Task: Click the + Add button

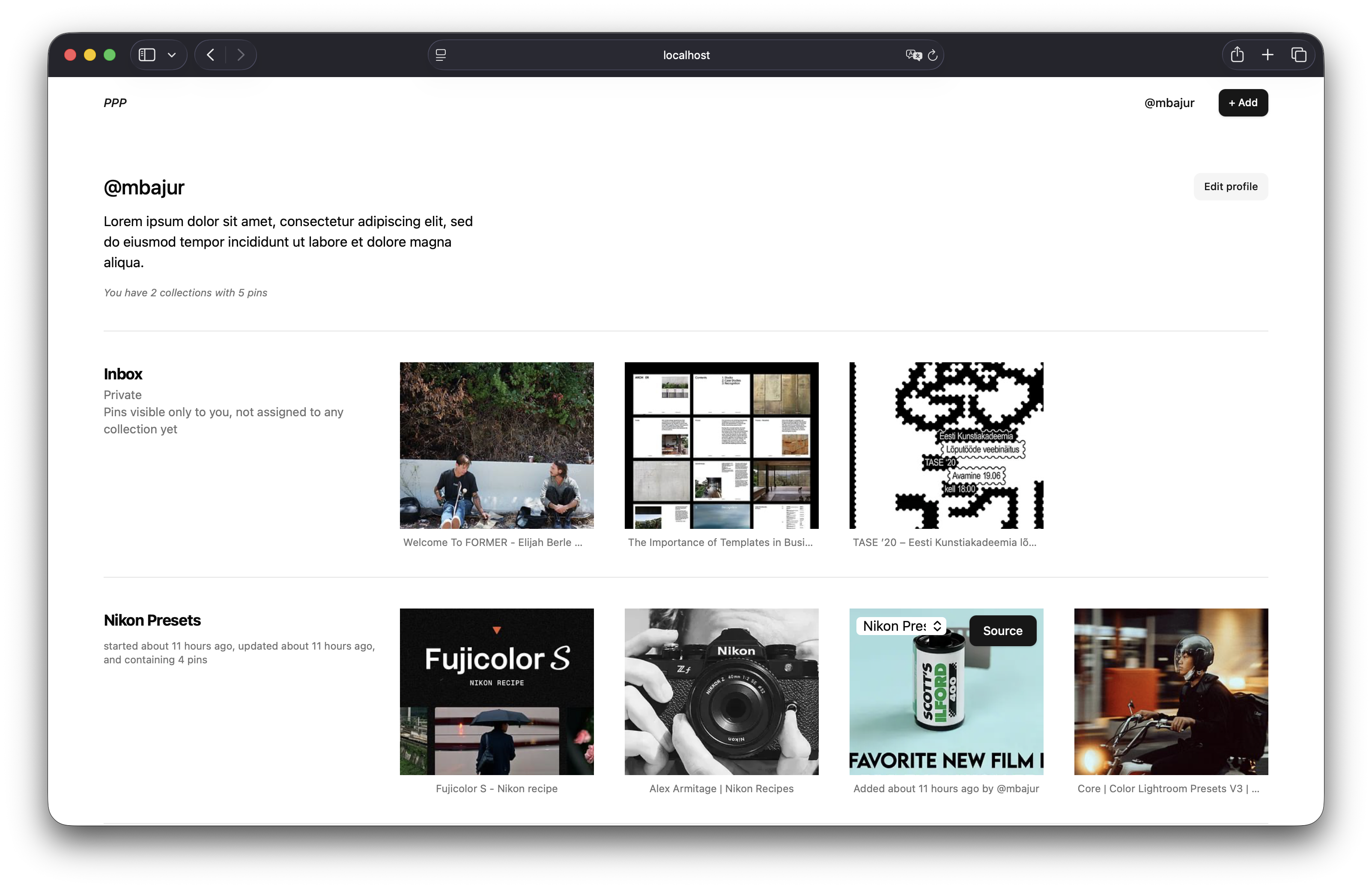Action: [1243, 103]
